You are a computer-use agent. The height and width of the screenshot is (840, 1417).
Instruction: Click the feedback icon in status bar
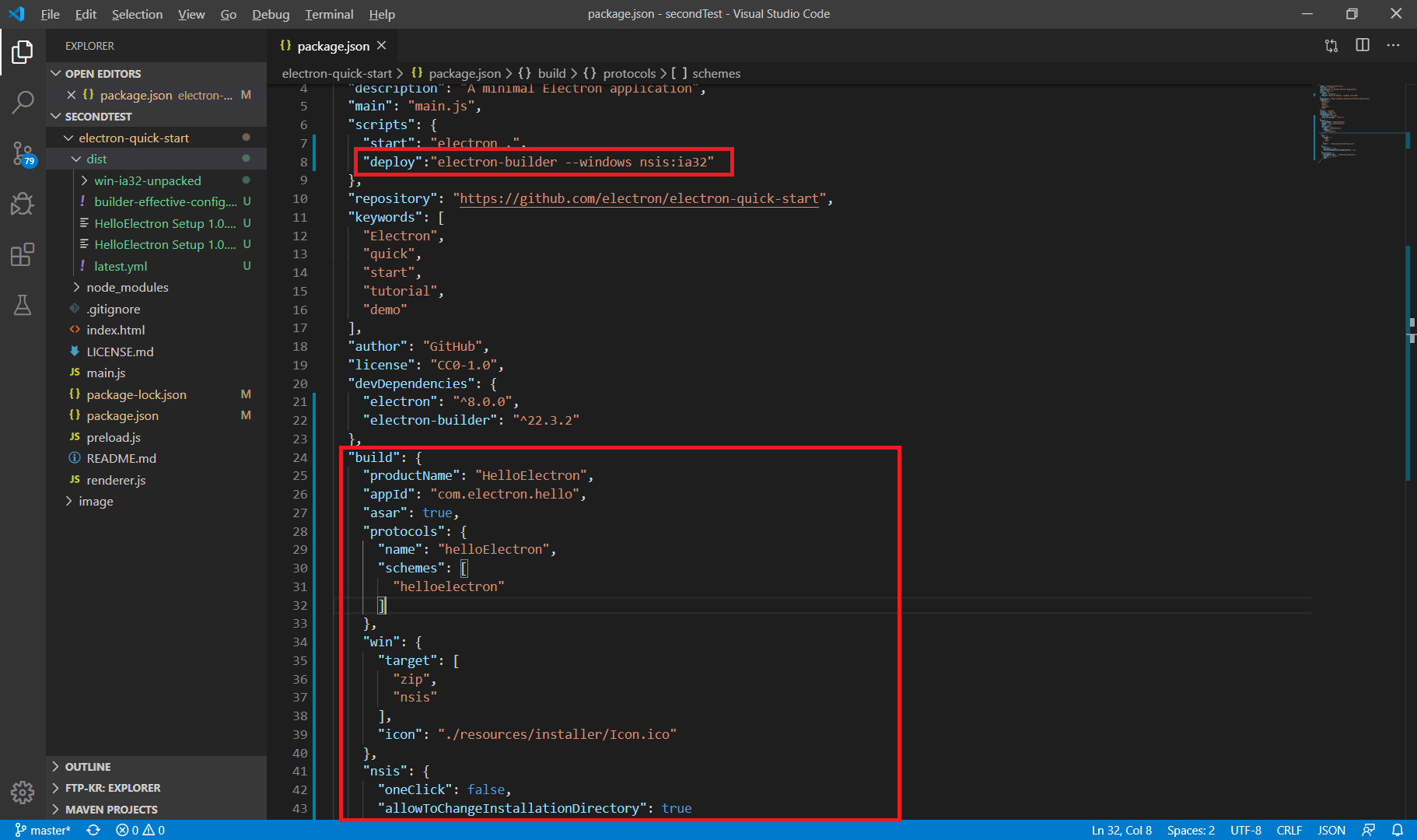click(x=1368, y=830)
